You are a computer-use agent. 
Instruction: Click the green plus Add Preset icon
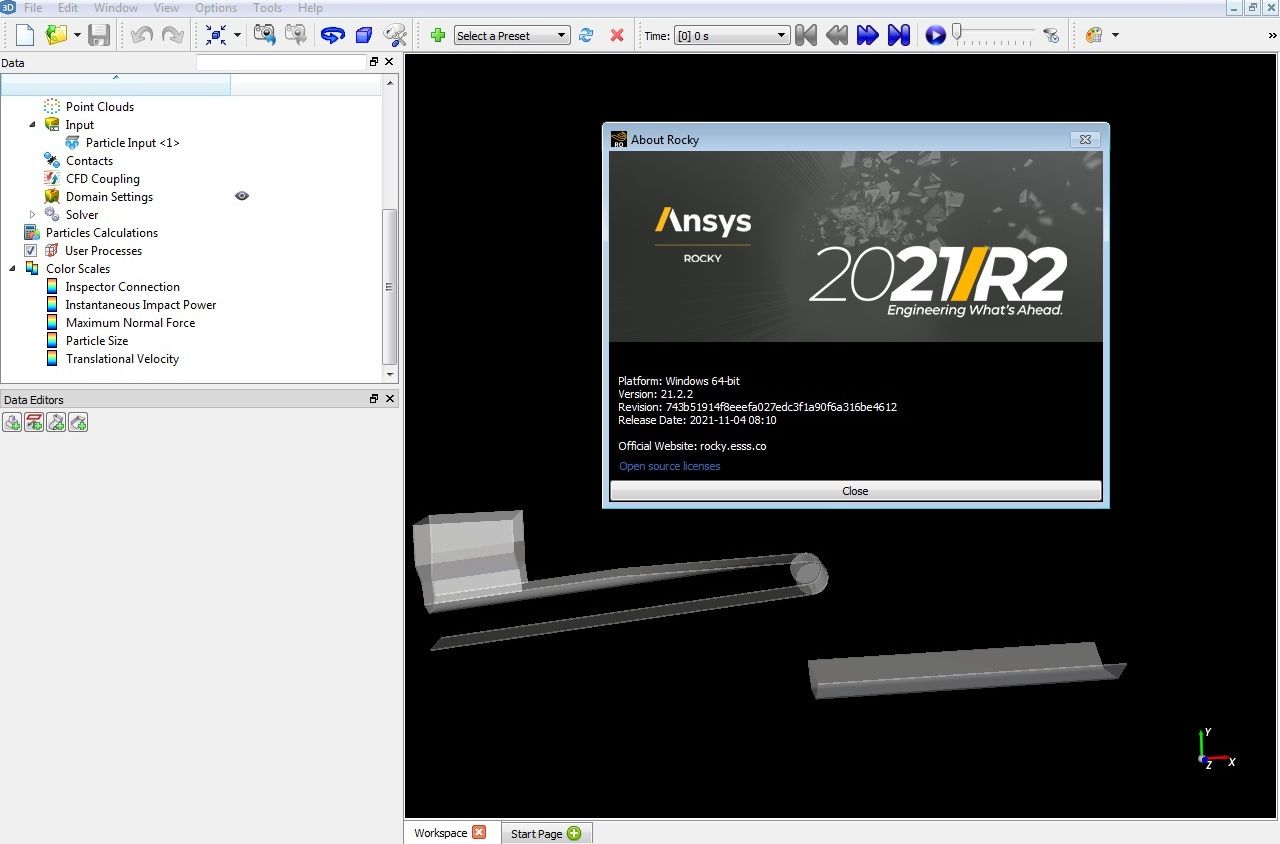coord(437,35)
